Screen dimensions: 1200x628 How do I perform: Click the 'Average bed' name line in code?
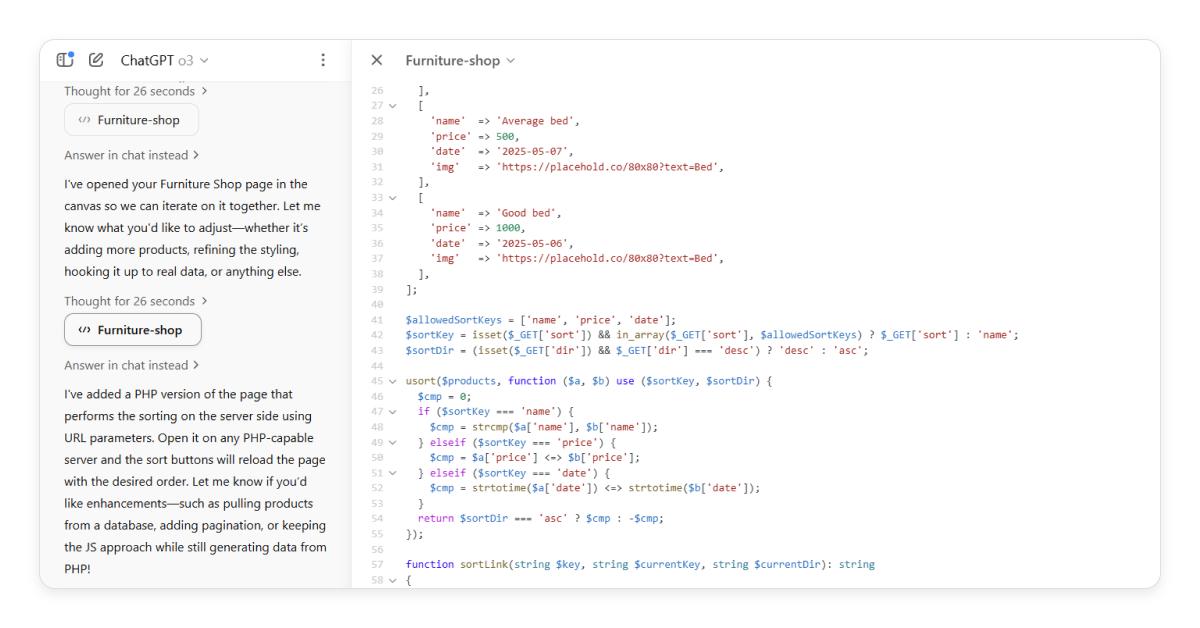505,121
